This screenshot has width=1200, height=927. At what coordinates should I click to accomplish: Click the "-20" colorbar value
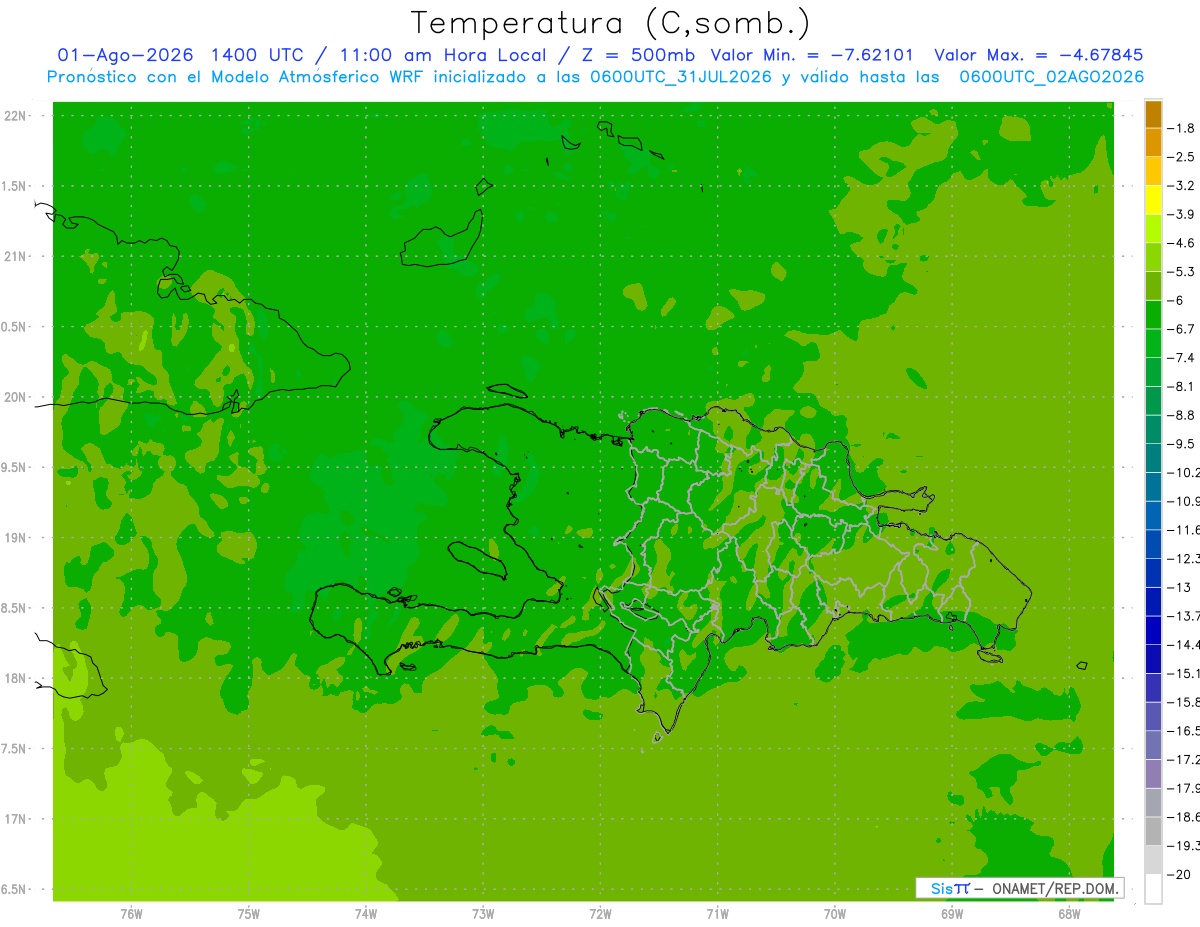1179,874
